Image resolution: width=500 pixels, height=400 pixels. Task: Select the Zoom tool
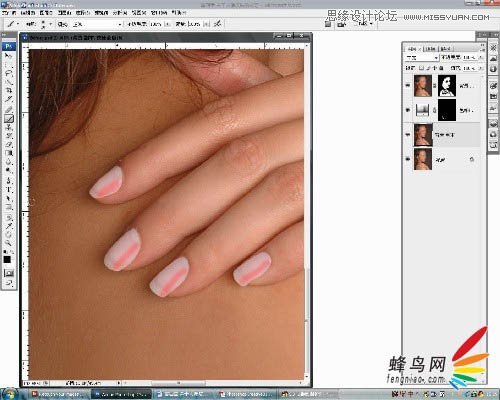(8, 243)
